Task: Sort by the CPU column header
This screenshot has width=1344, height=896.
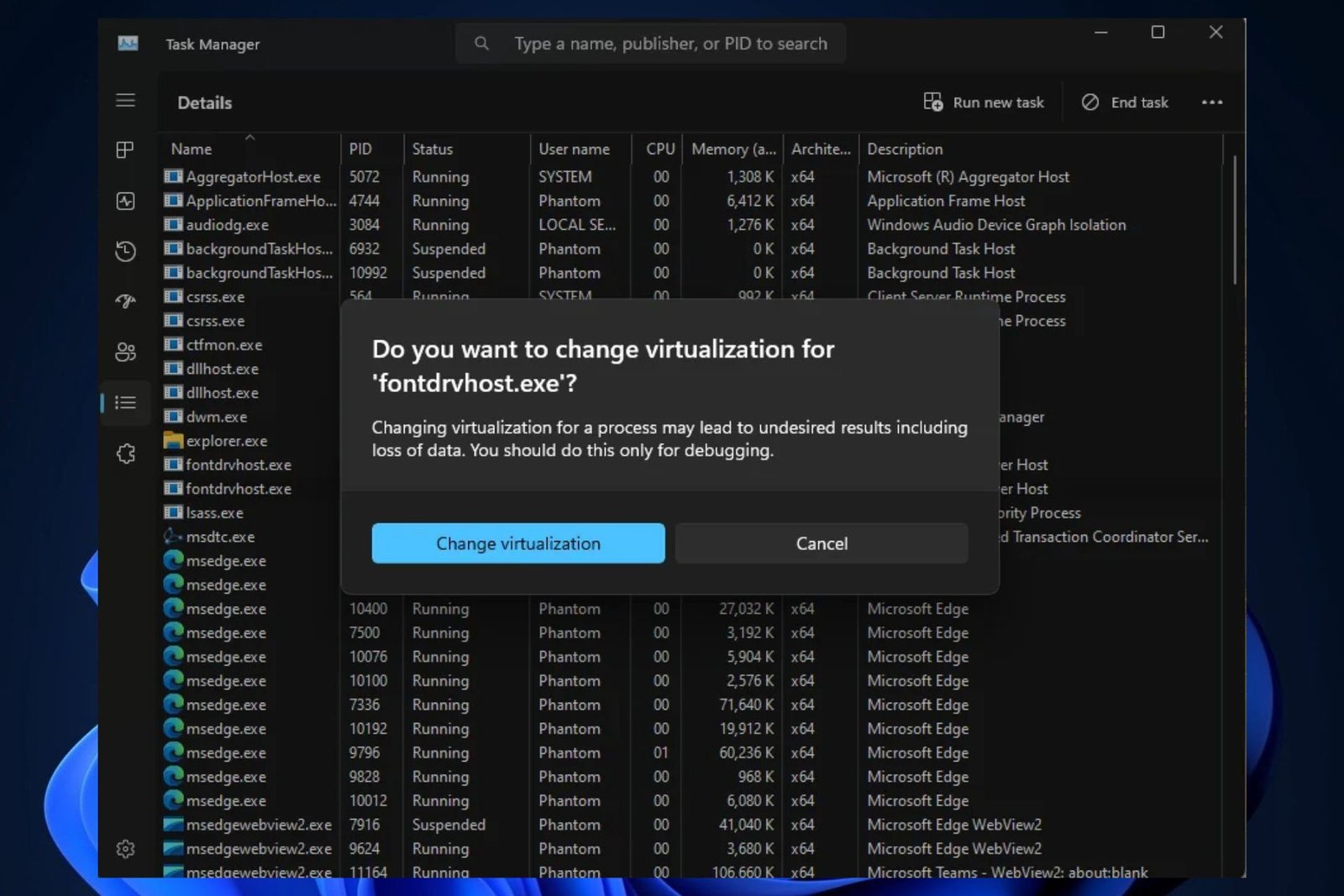Action: point(658,149)
